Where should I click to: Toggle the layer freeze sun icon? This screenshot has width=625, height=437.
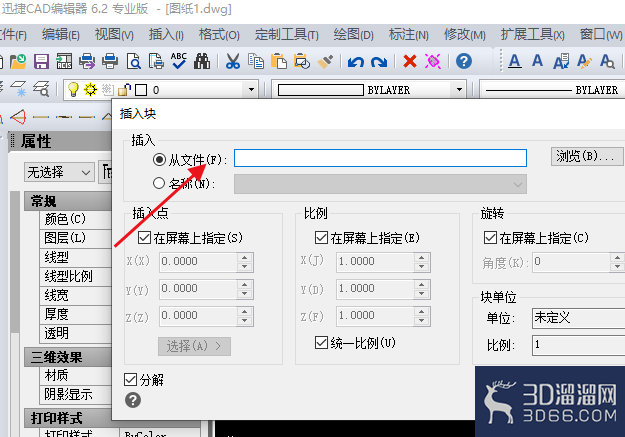pos(90,89)
